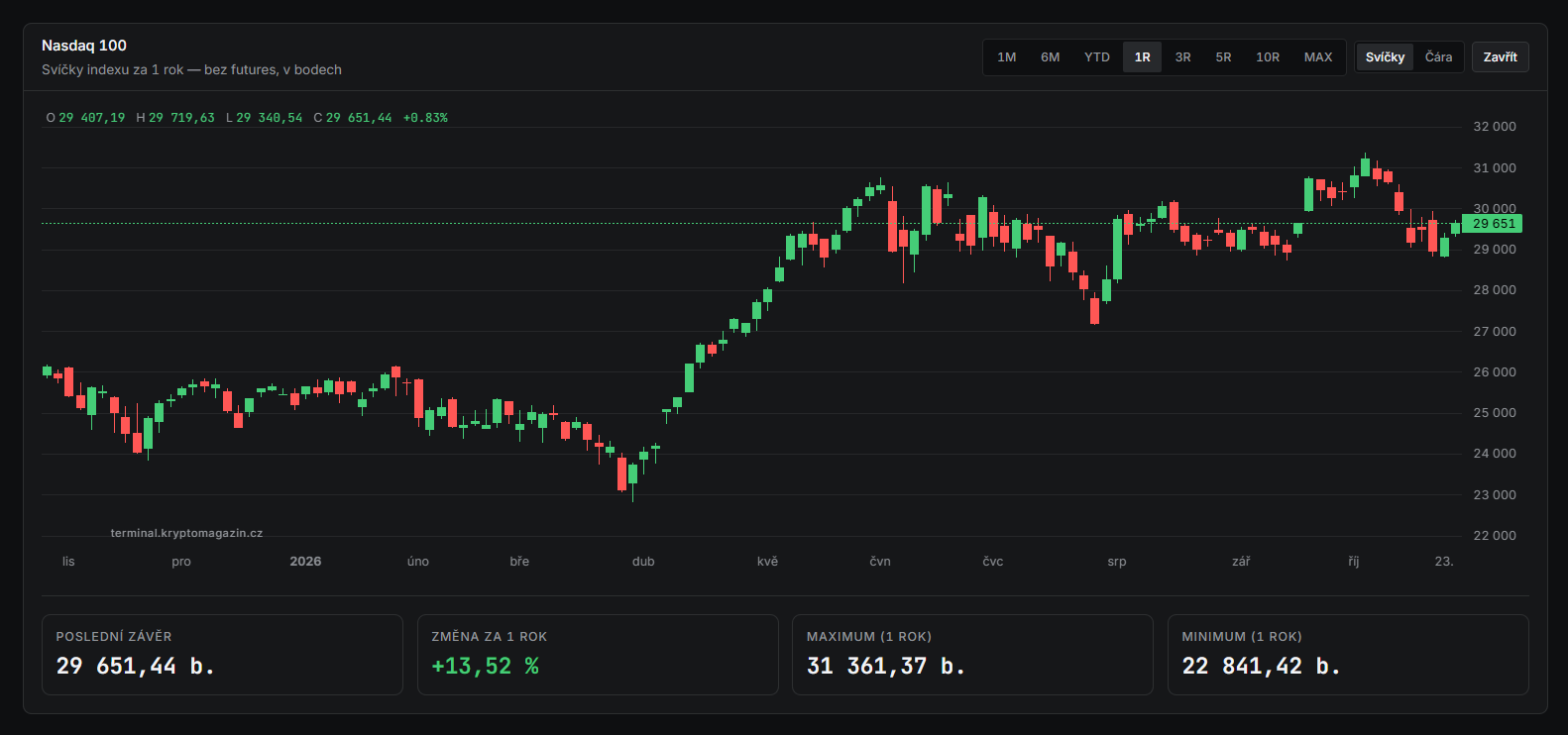1568x735 pixels.
Task: Click the 26 000 price axis label
Action: pos(1495,372)
